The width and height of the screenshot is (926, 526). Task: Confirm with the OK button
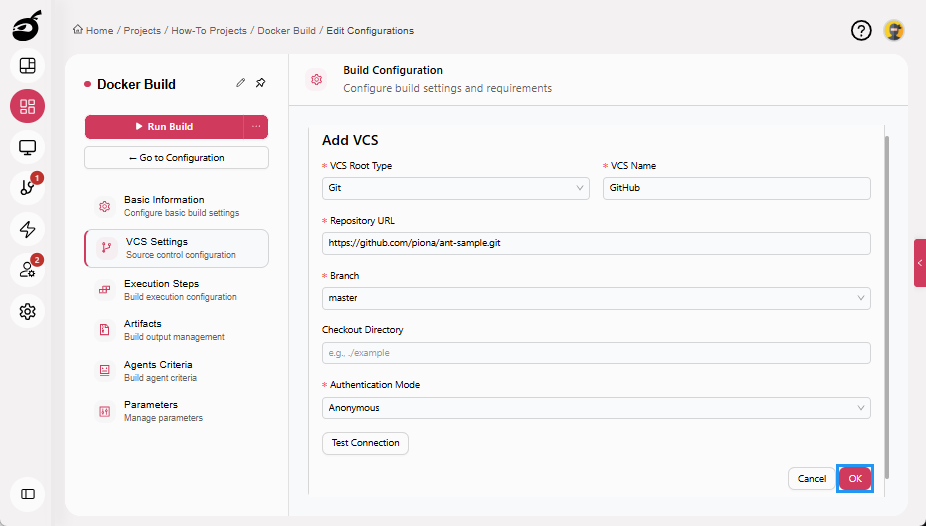coord(855,479)
